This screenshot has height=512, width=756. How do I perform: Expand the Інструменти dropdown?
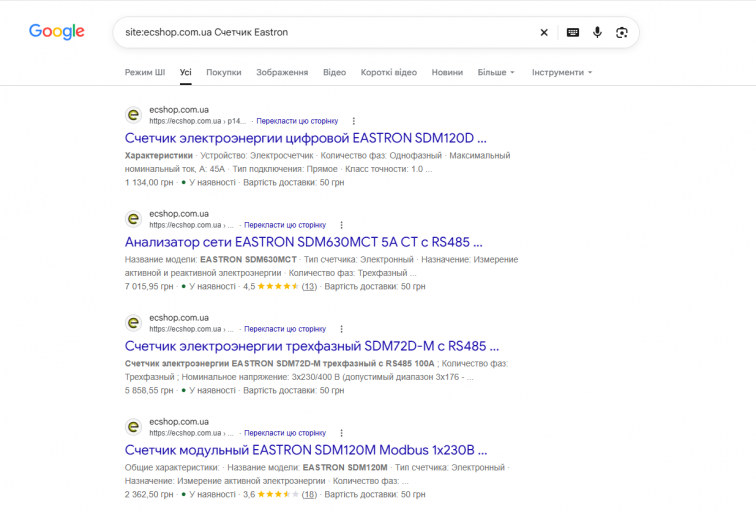coord(562,72)
